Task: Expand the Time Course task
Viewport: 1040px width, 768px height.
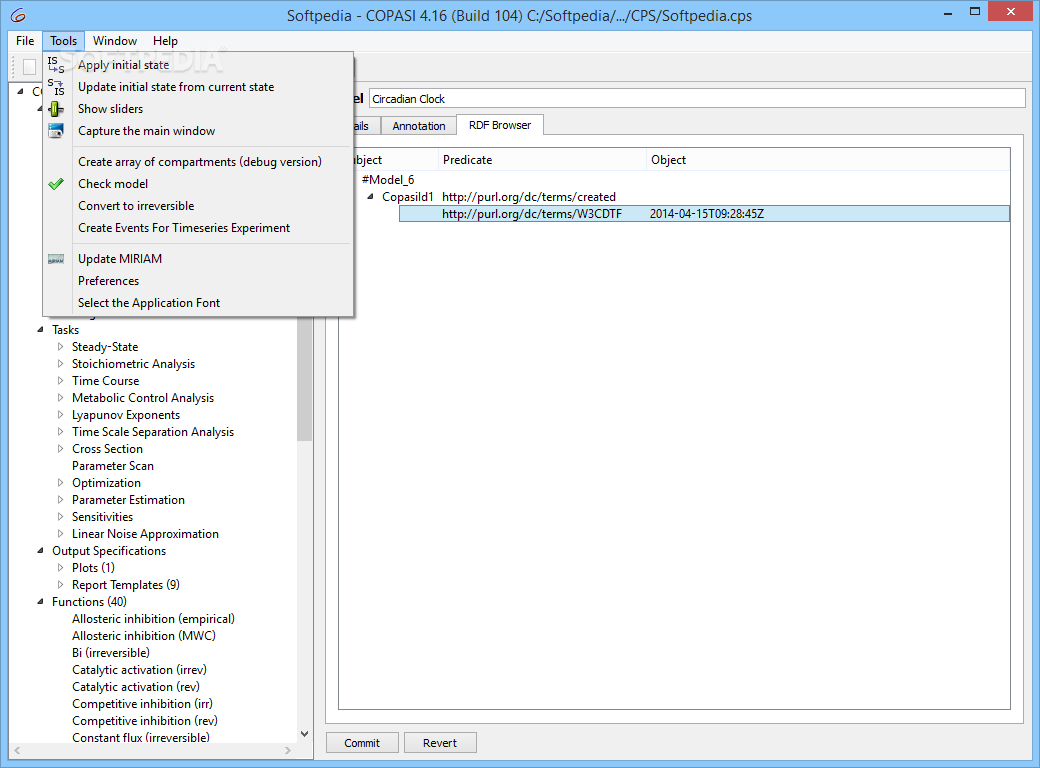Action: pos(60,381)
